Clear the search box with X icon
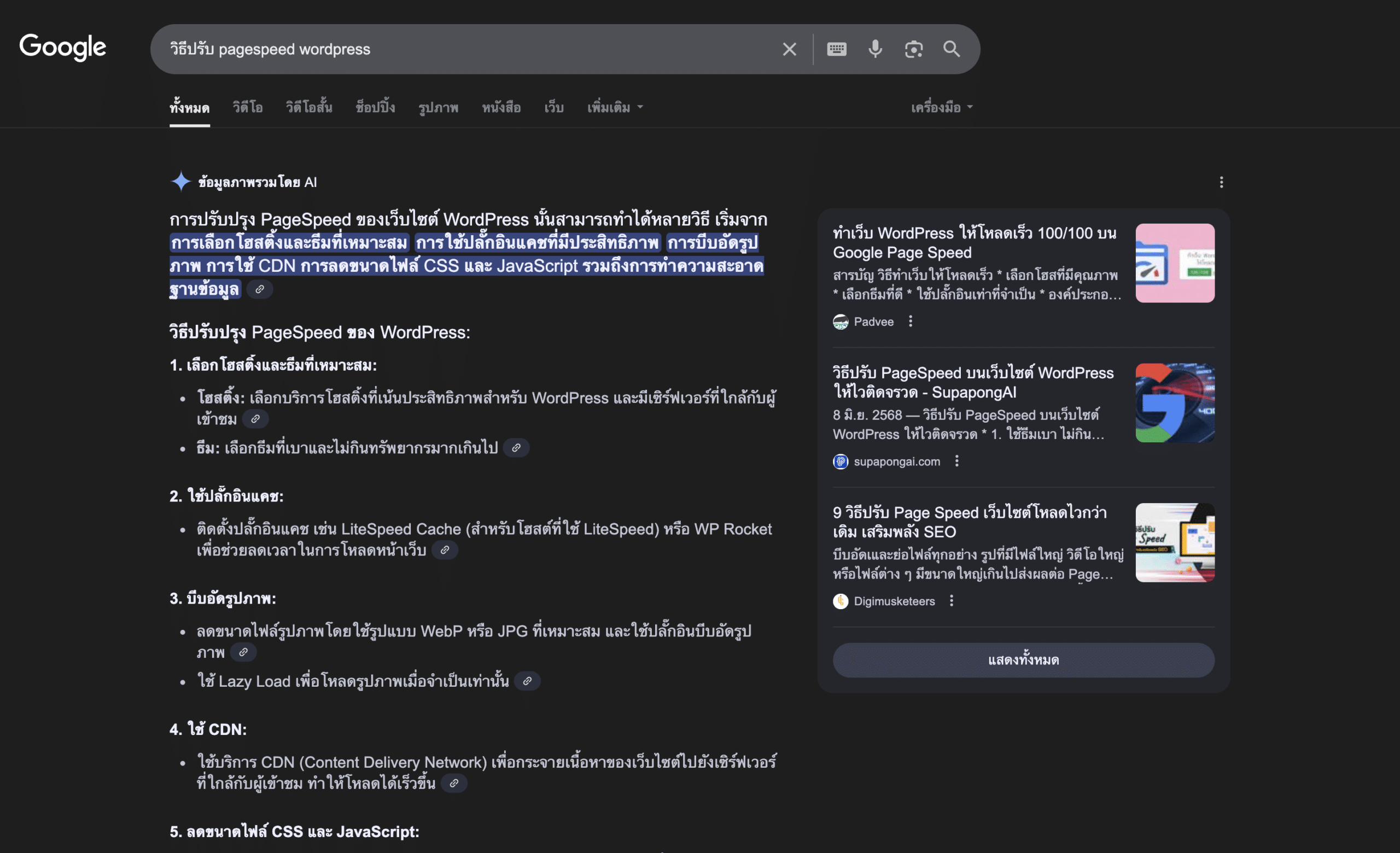This screenshot has height=853, width=1400. click(789, 49)
